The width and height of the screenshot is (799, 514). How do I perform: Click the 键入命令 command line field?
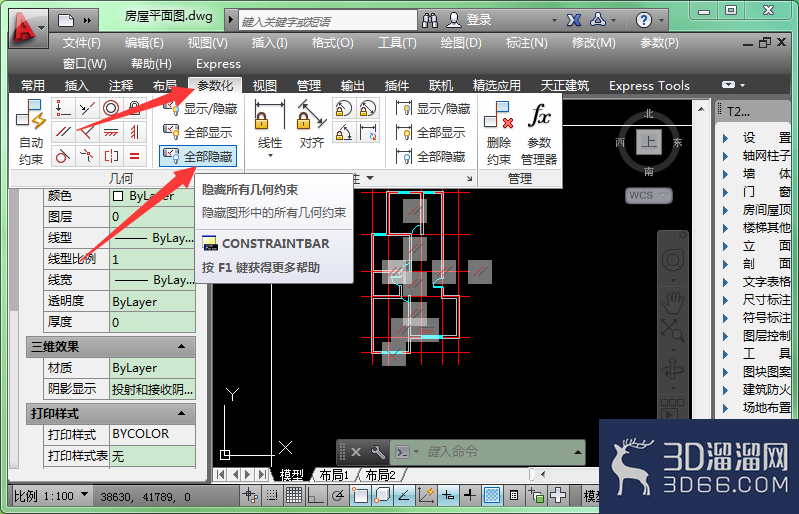point(489,452)
